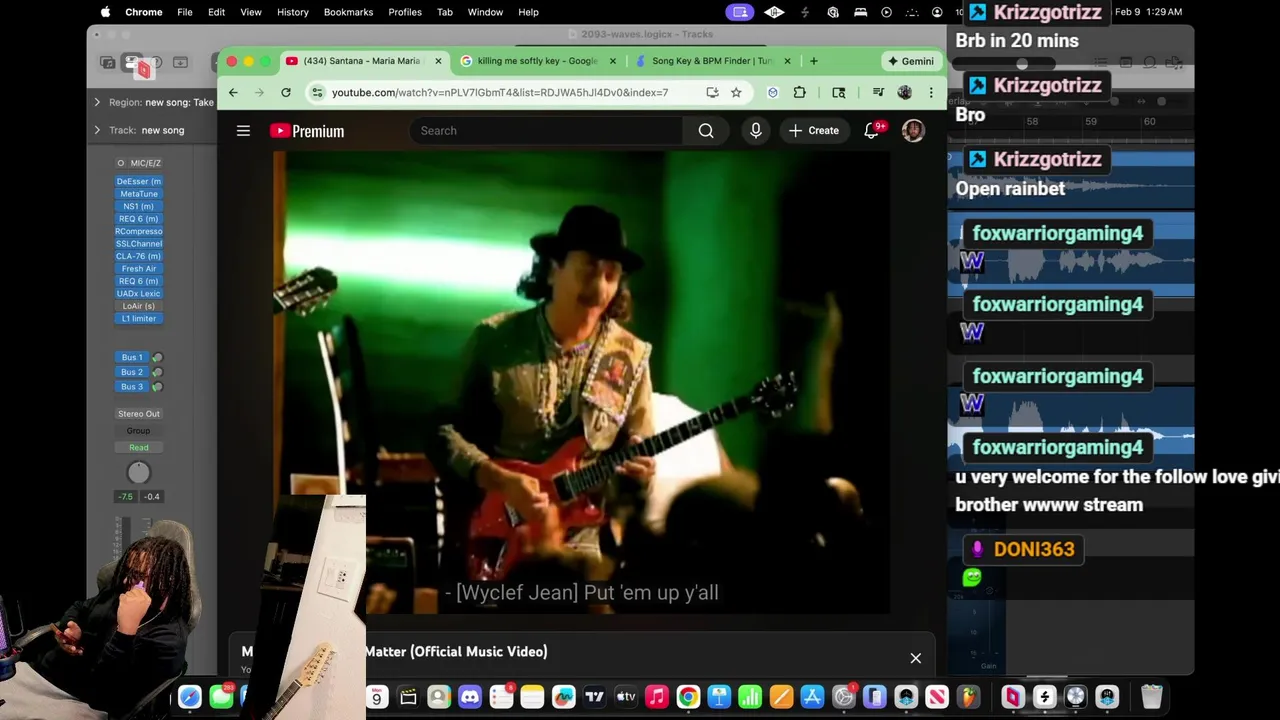
Task: Open Logic's loop browser icon
Action: click(x=1150, y=63)
